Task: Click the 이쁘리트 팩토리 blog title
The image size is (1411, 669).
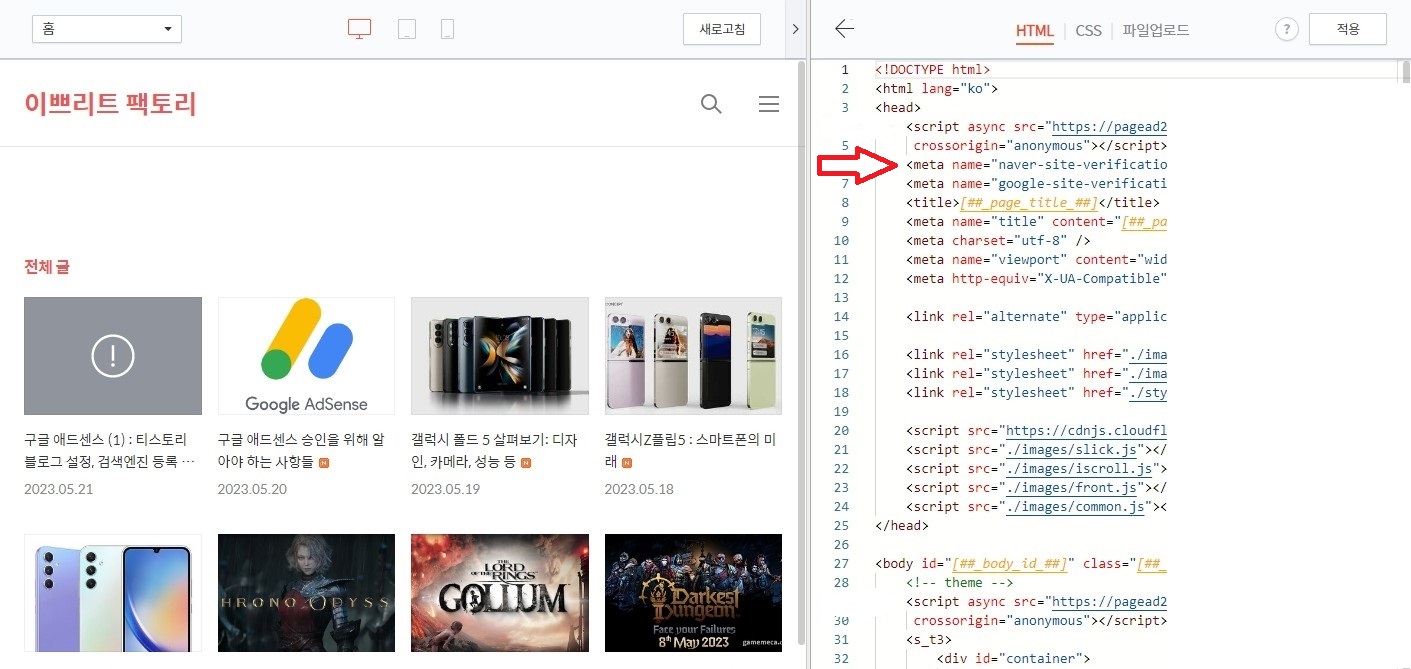Action: coord(110,104)
